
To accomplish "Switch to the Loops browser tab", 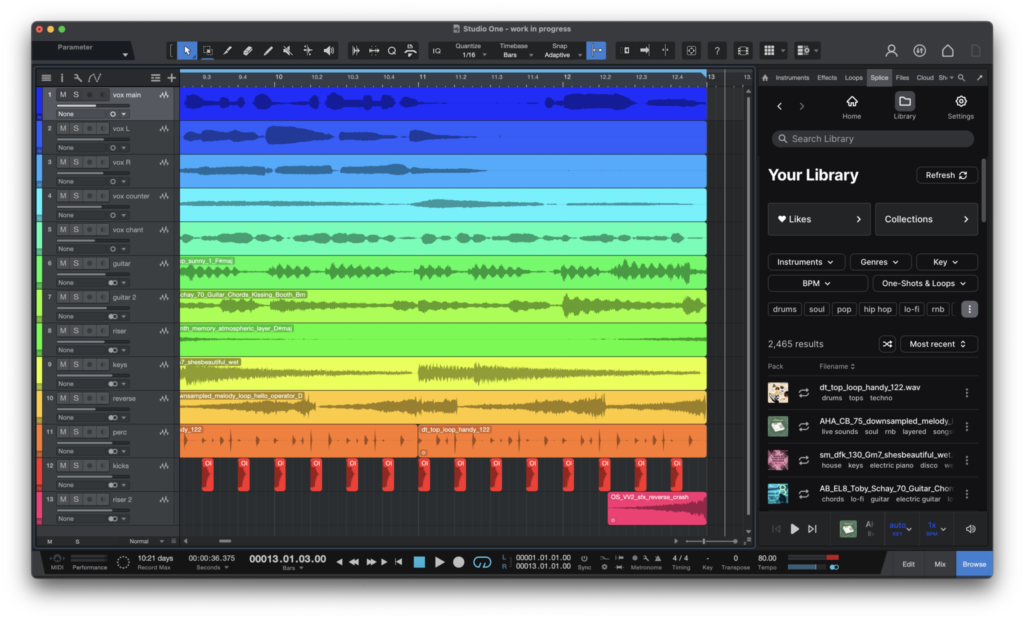I will point(853,77).
